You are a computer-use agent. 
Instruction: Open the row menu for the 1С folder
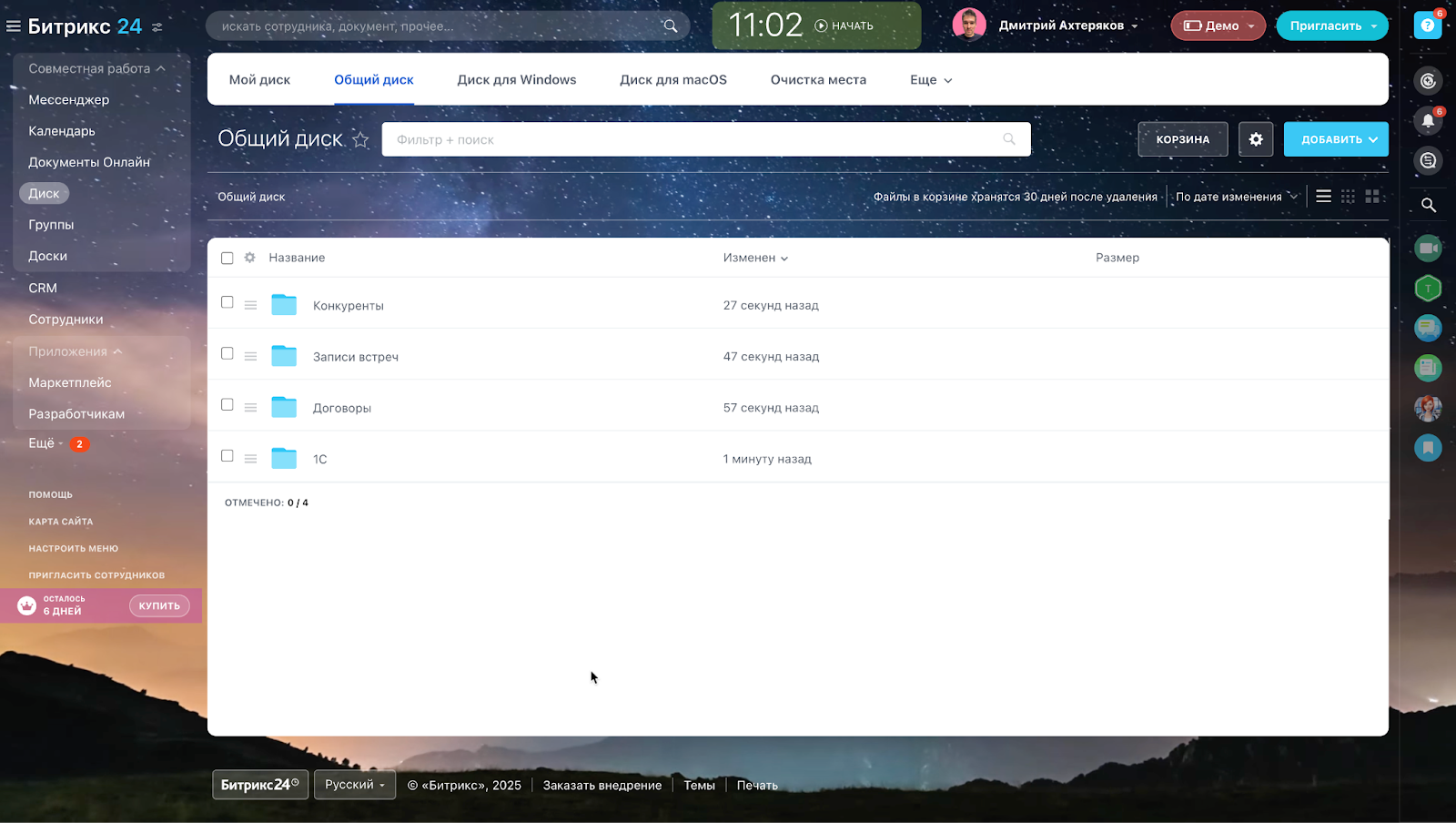point(250,459)
